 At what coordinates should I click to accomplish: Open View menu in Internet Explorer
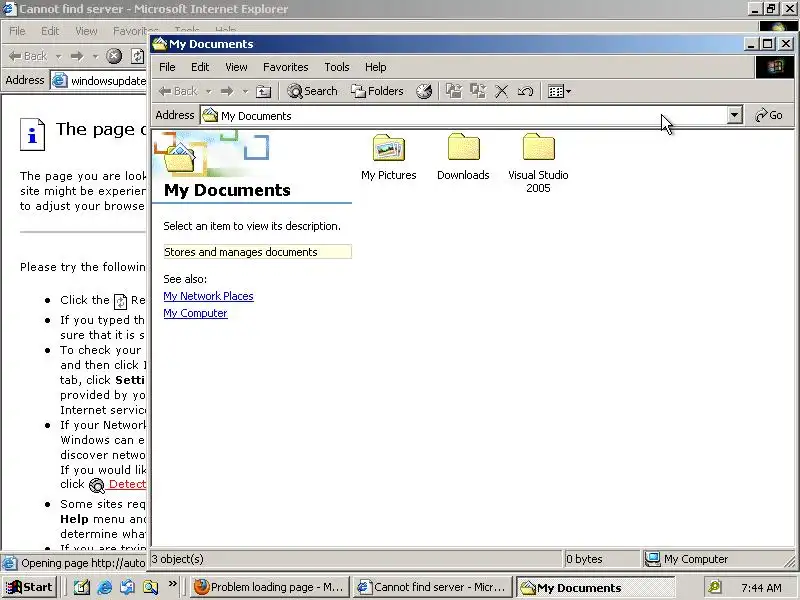click(x=86, y=31)
